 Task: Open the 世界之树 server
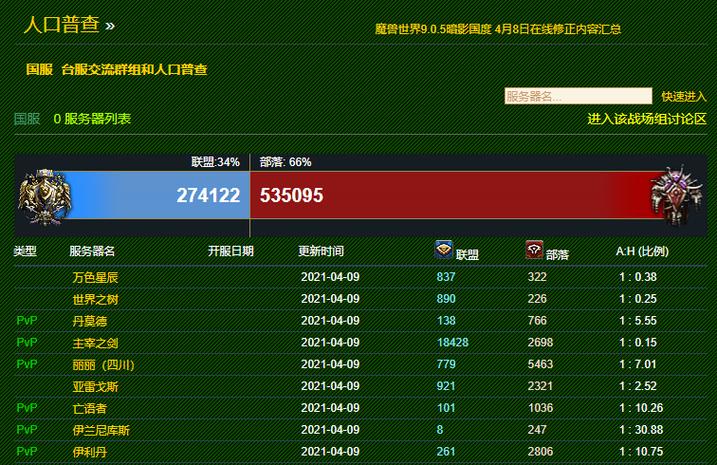[95, 299]
